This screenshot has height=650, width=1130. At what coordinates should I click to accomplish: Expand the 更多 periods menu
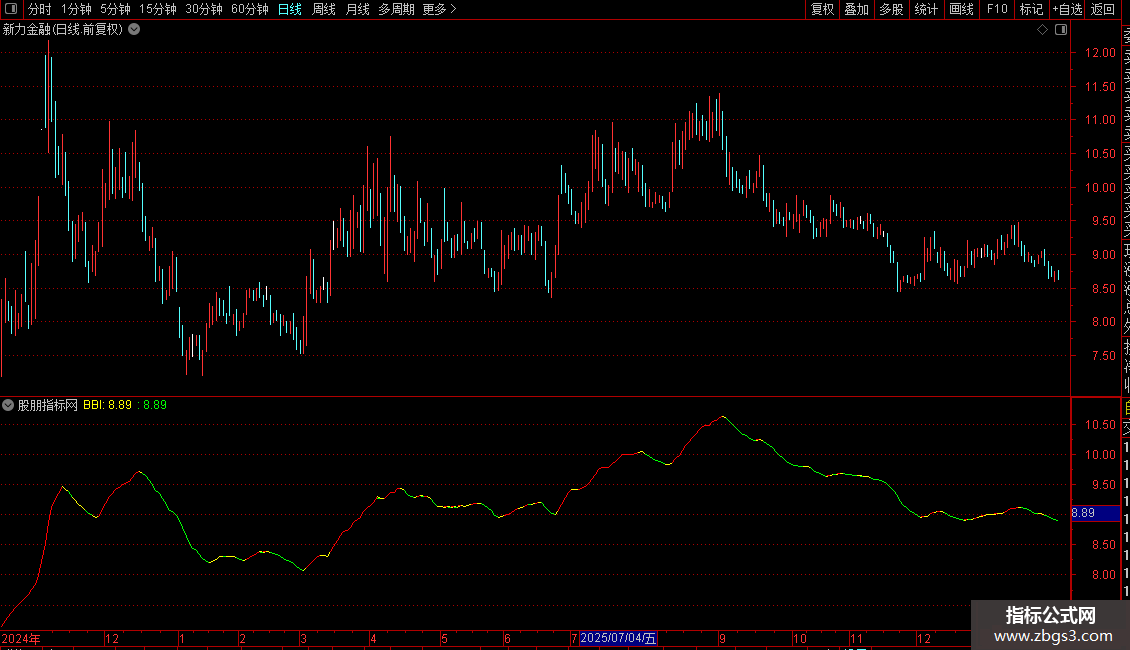(x=440, y=9)
